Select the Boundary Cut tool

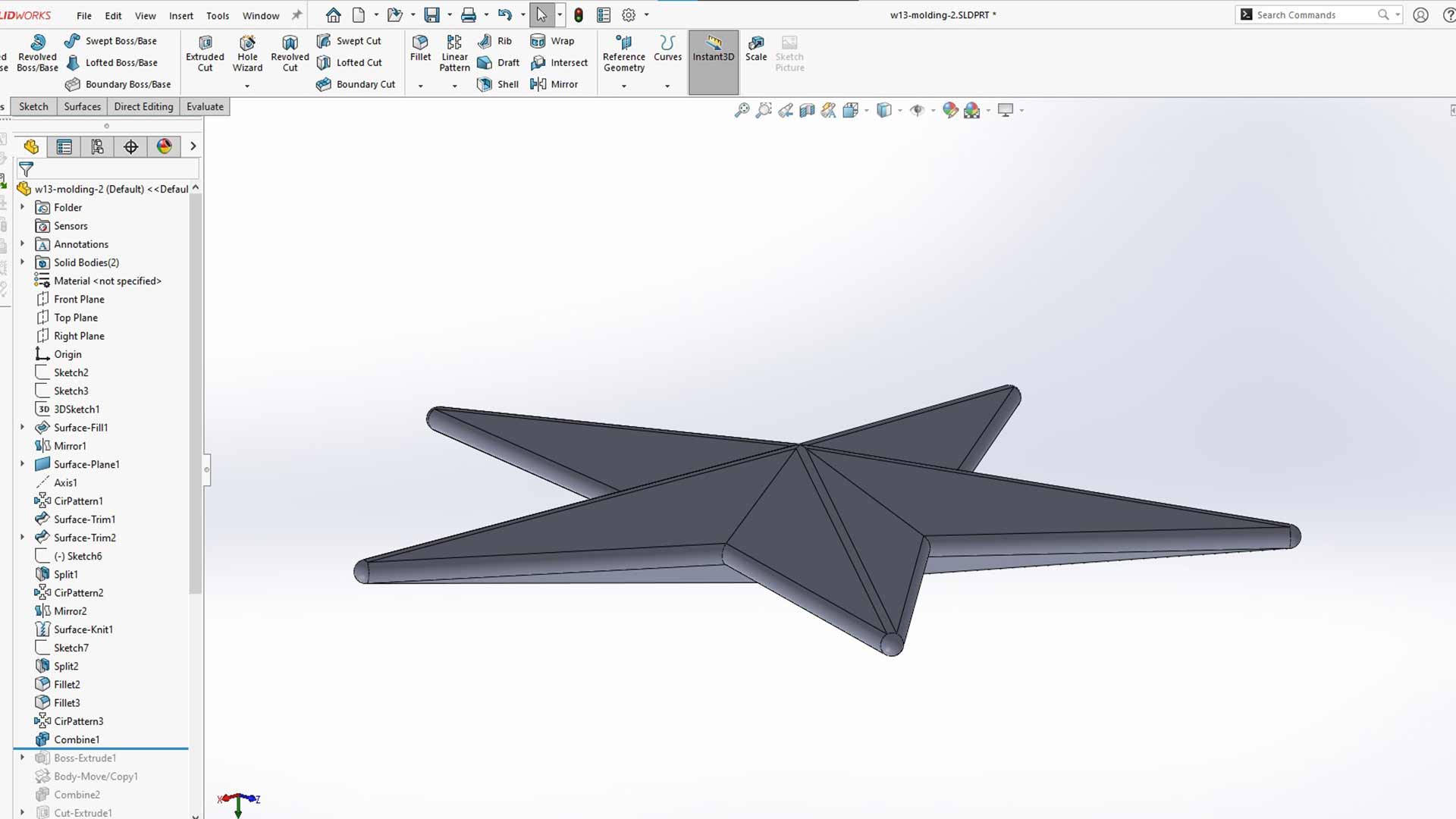(x=356, y=84)
